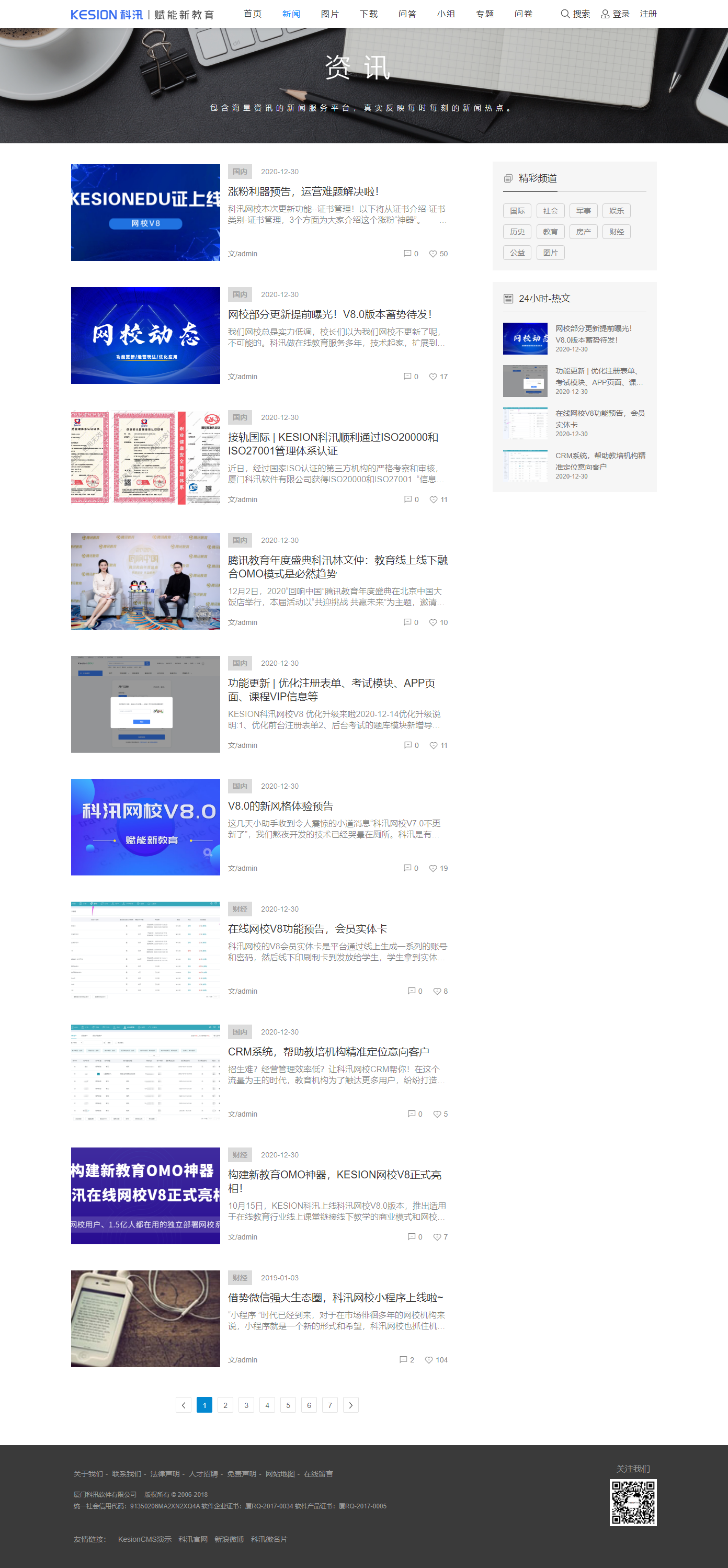Go to previous page with left arrow

(184, 1405)
